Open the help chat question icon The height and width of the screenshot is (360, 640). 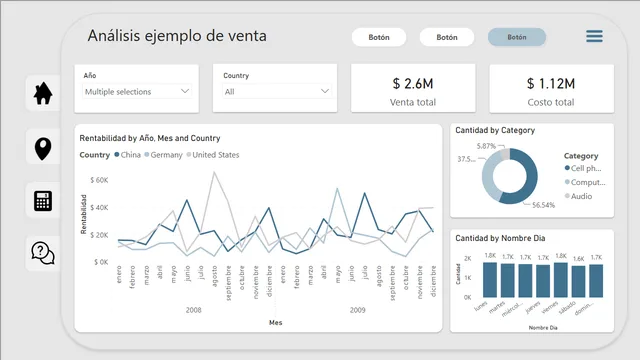tap(43, 253)
